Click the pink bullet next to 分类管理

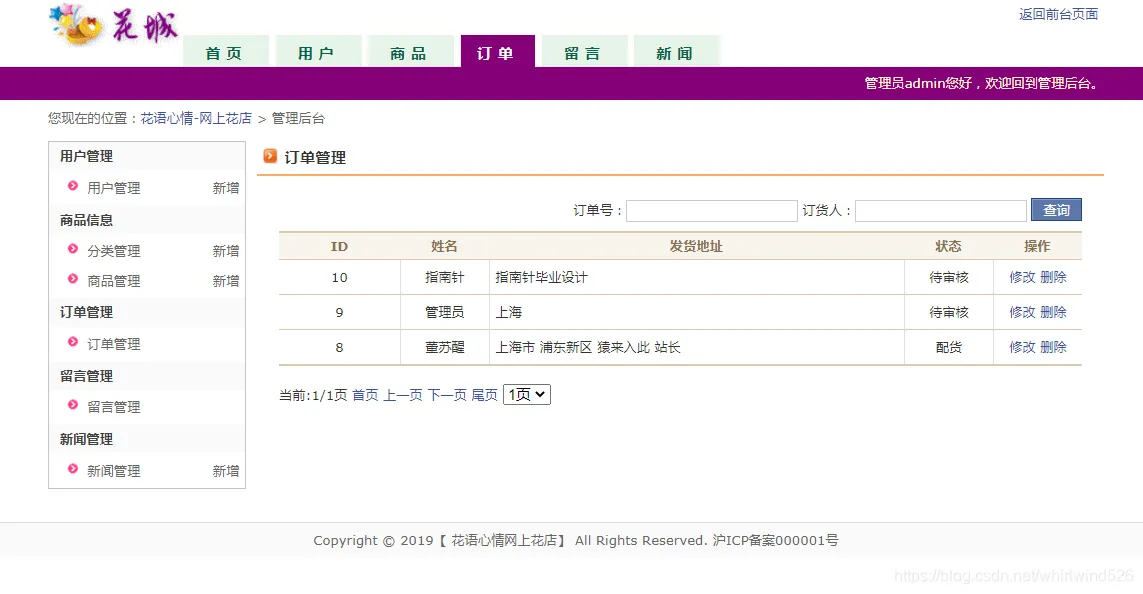pyautogui.click(x=73, y=249)
